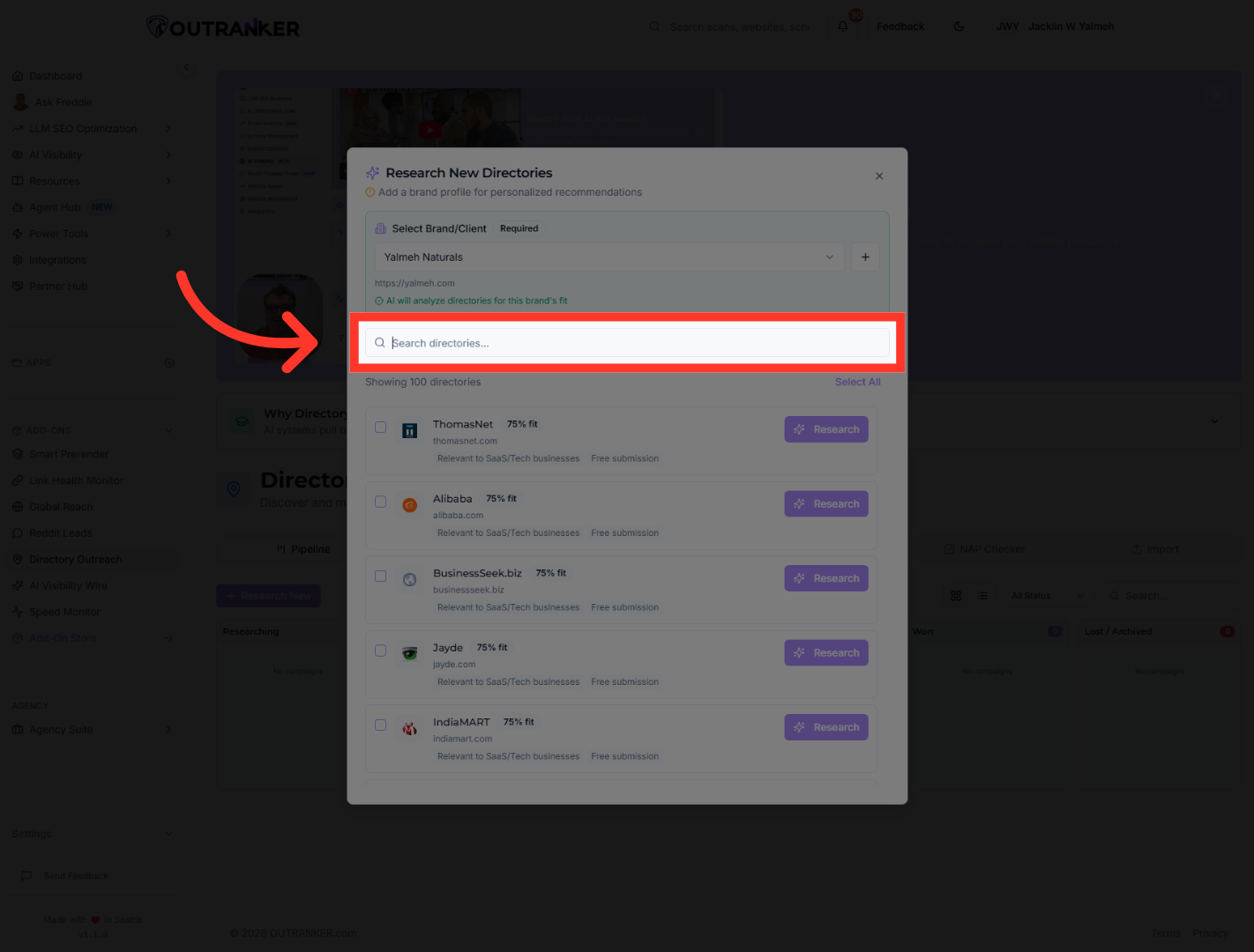Switch to grid view layout
This screenshot has width=1254, height=952.
(955, 595)
